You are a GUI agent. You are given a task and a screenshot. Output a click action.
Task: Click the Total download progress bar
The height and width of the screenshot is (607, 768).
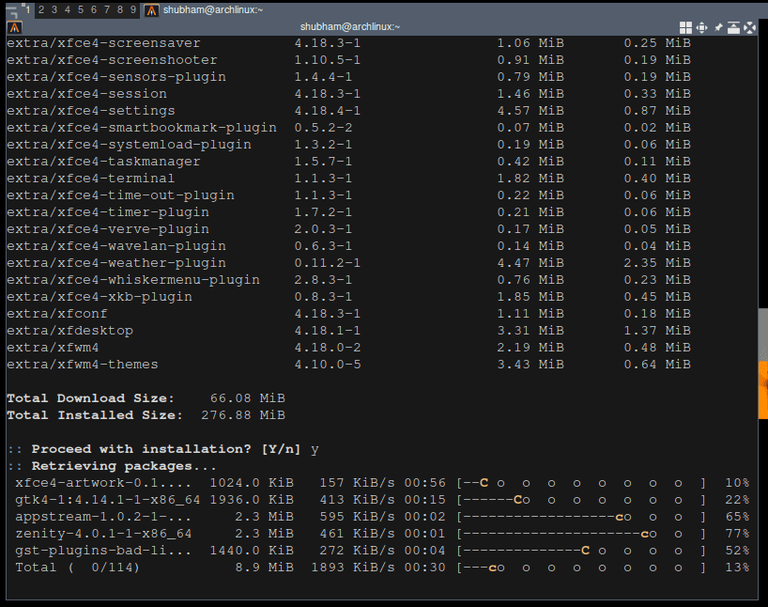581,568
